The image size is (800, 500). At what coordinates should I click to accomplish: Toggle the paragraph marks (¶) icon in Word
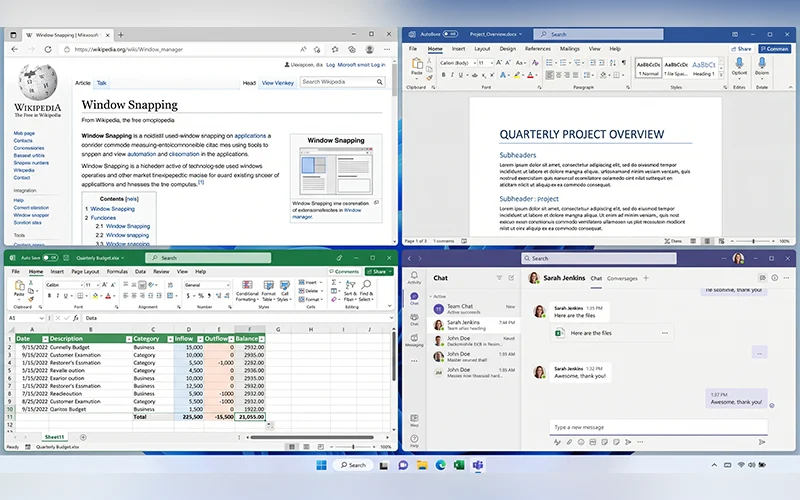[x=623, y=63]
